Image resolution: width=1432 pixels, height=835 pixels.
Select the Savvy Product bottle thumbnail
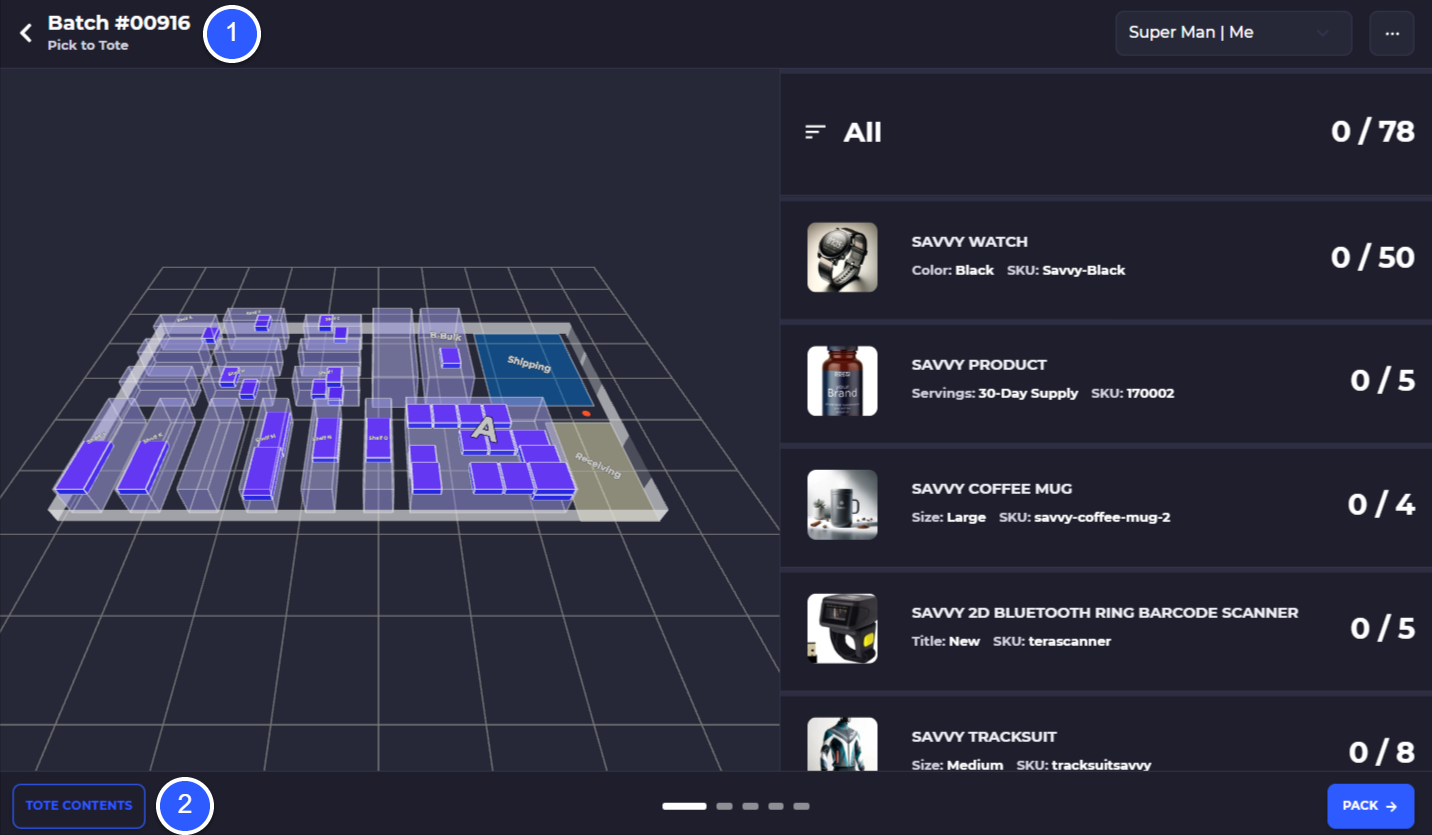(x=842, y=381)
